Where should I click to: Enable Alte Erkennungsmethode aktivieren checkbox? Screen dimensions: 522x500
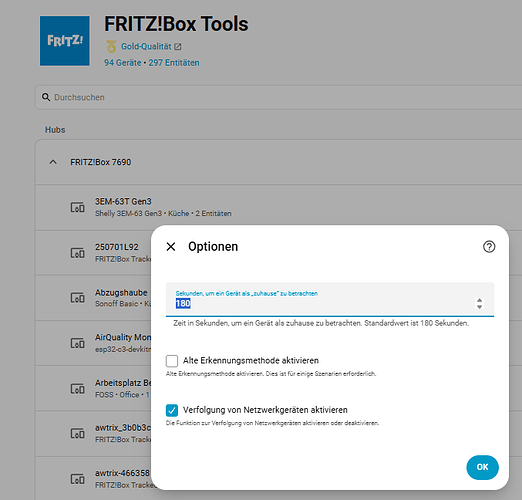pyautogui.click(x=172, y=361)
